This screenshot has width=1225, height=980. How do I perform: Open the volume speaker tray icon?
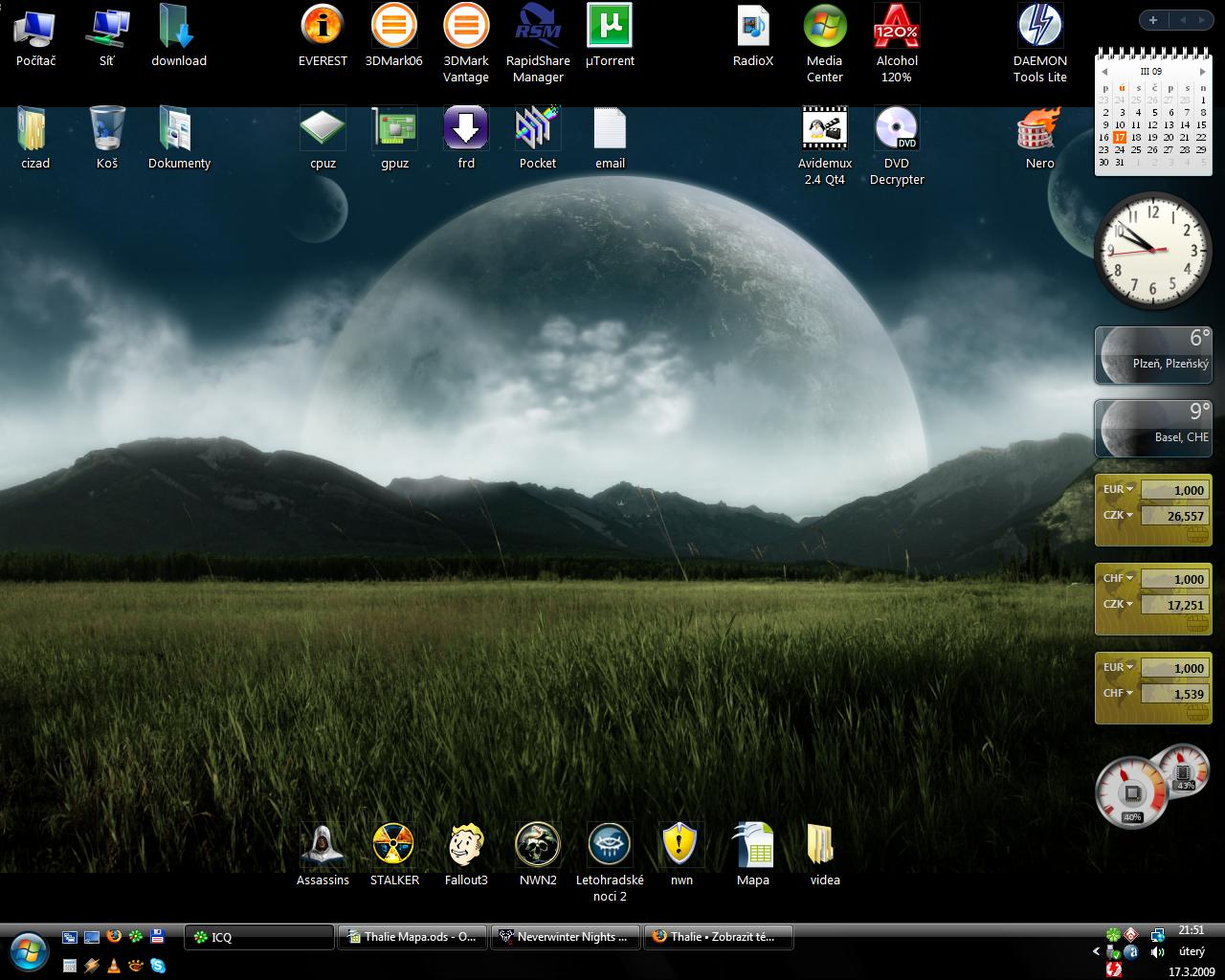[1157, 952]
